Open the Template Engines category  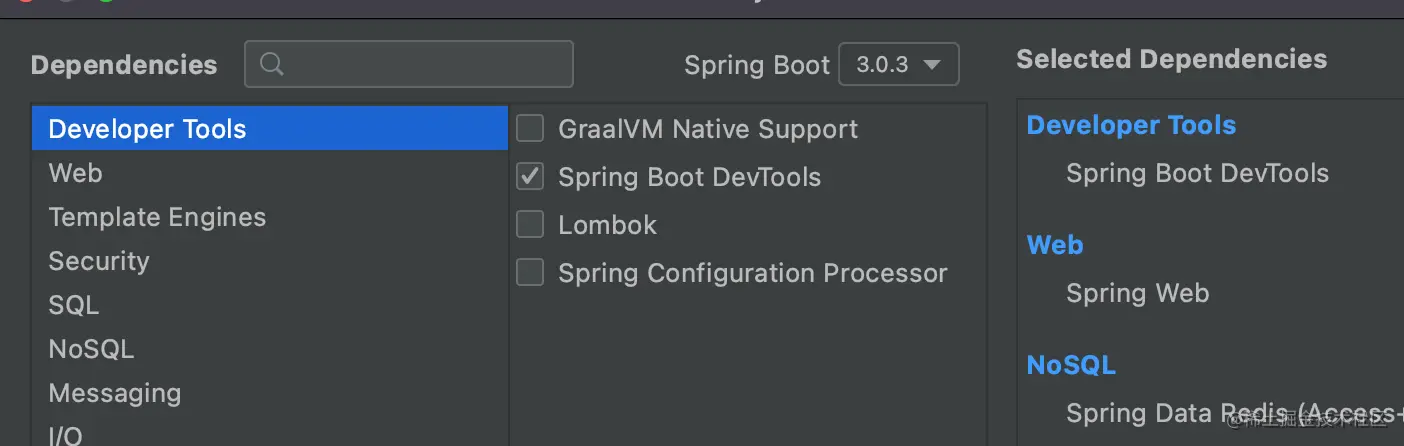[157, 217]
